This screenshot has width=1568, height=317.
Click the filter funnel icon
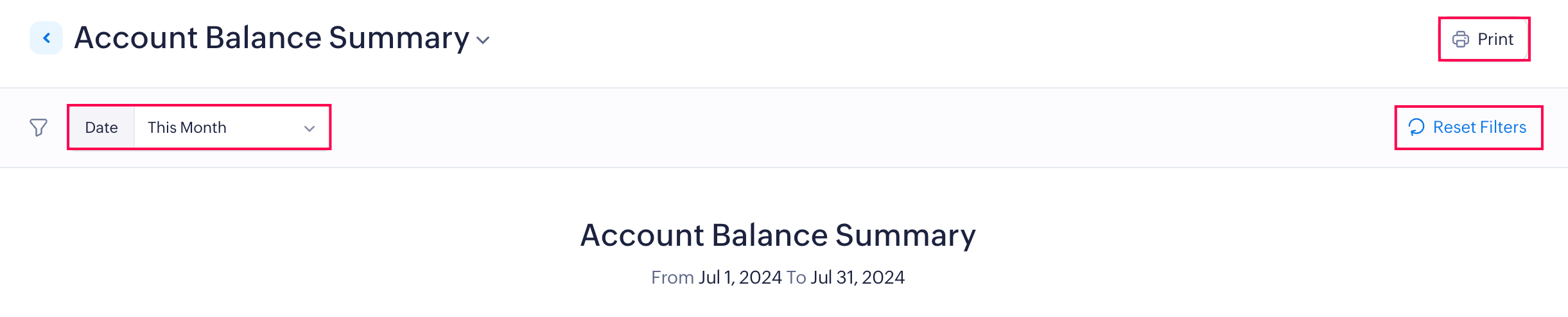(x=39, y=127)
